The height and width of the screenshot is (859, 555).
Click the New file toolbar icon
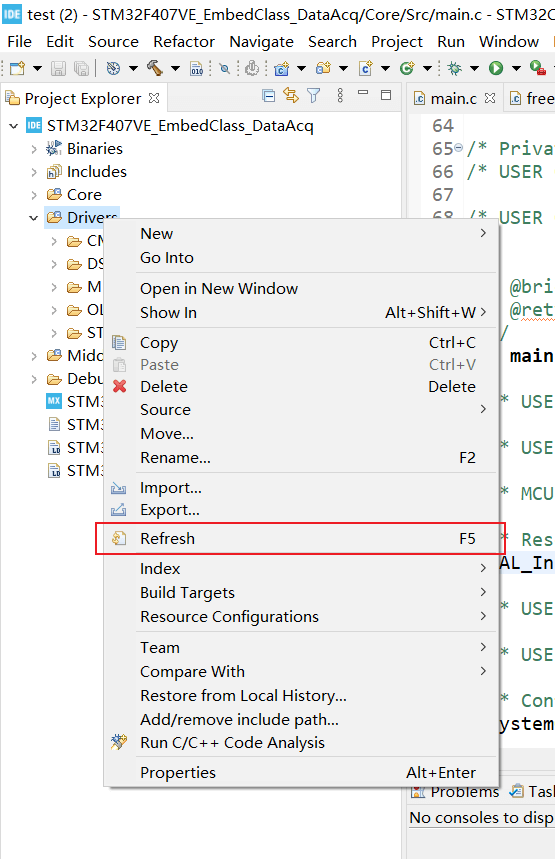pos(18,68)
